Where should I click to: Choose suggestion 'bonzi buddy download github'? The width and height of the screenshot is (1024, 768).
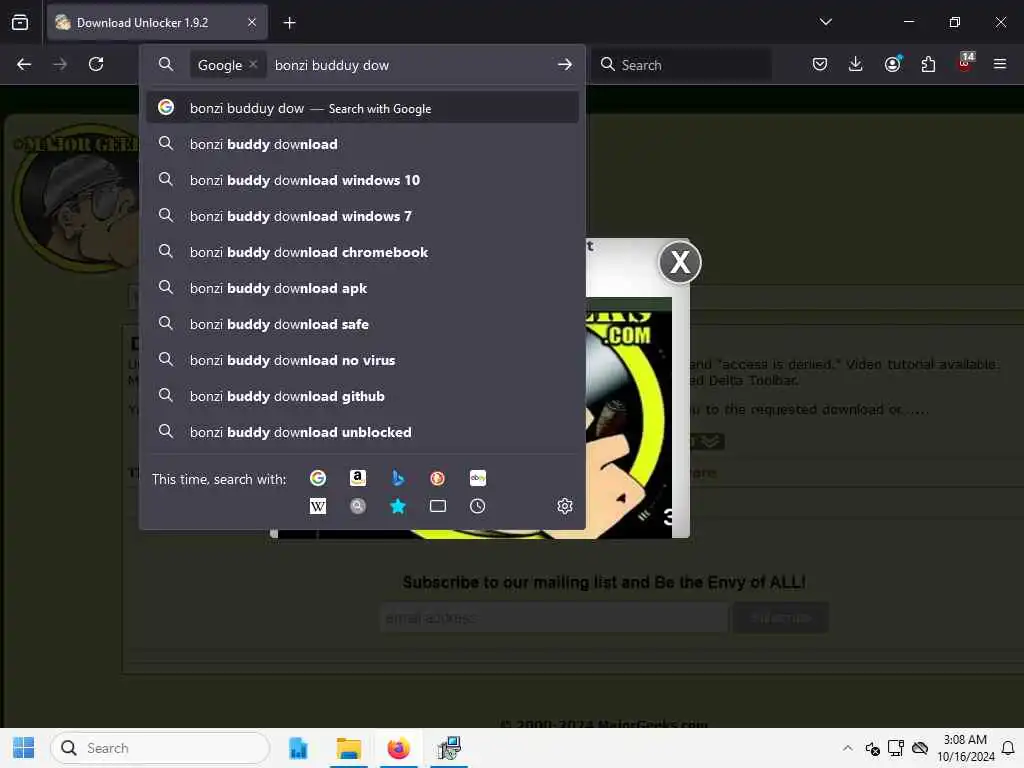[362, 396]
